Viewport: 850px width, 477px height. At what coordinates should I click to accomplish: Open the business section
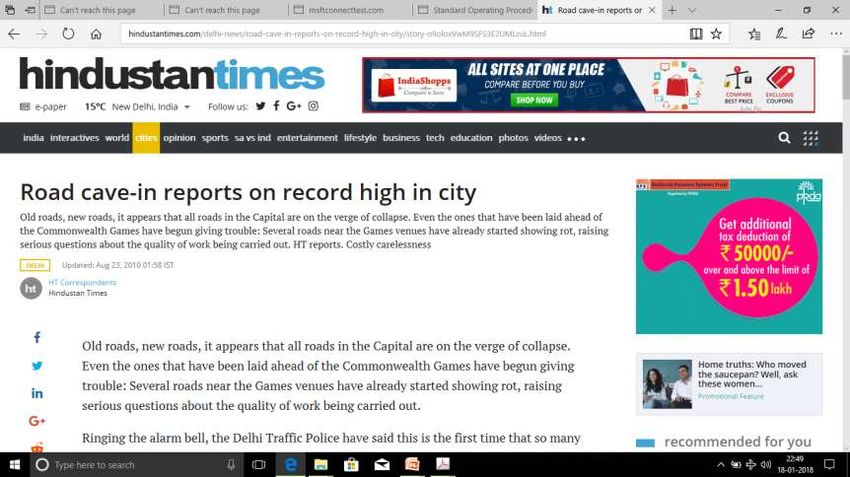[401, 138]
